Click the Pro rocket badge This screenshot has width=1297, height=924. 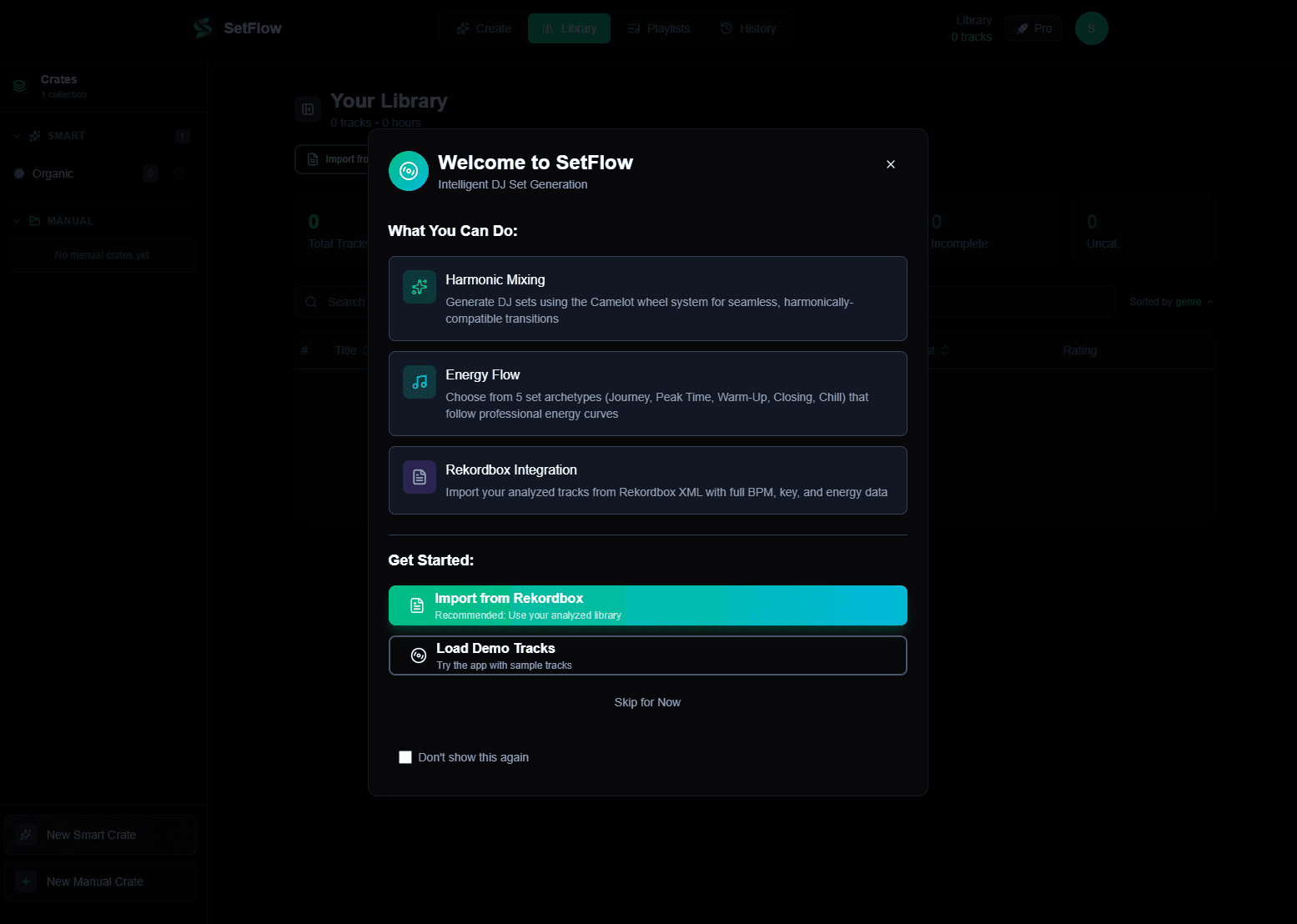coord(1033,28)
